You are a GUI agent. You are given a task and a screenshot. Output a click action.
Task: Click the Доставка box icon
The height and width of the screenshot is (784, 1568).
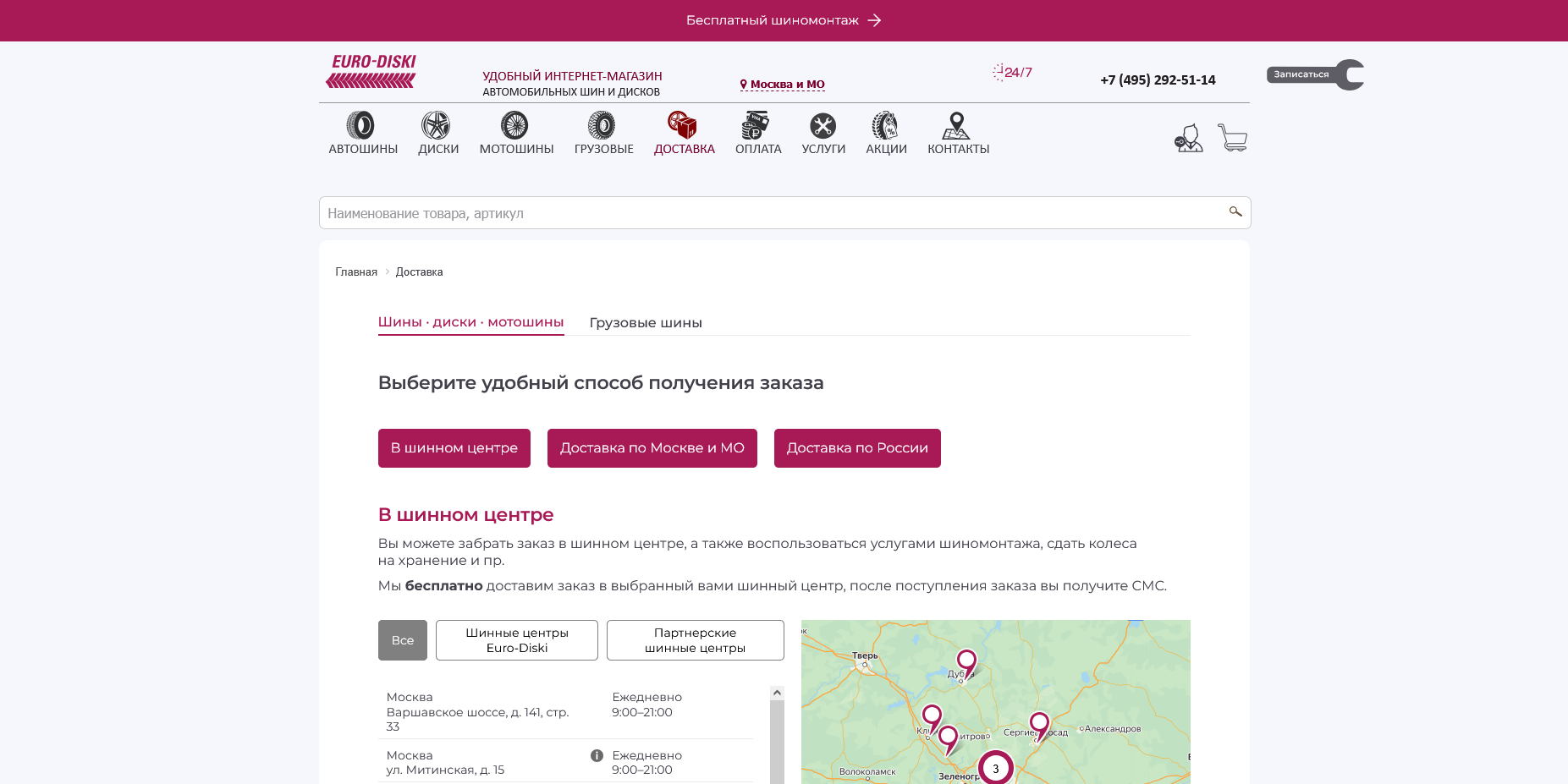[682, 125]
